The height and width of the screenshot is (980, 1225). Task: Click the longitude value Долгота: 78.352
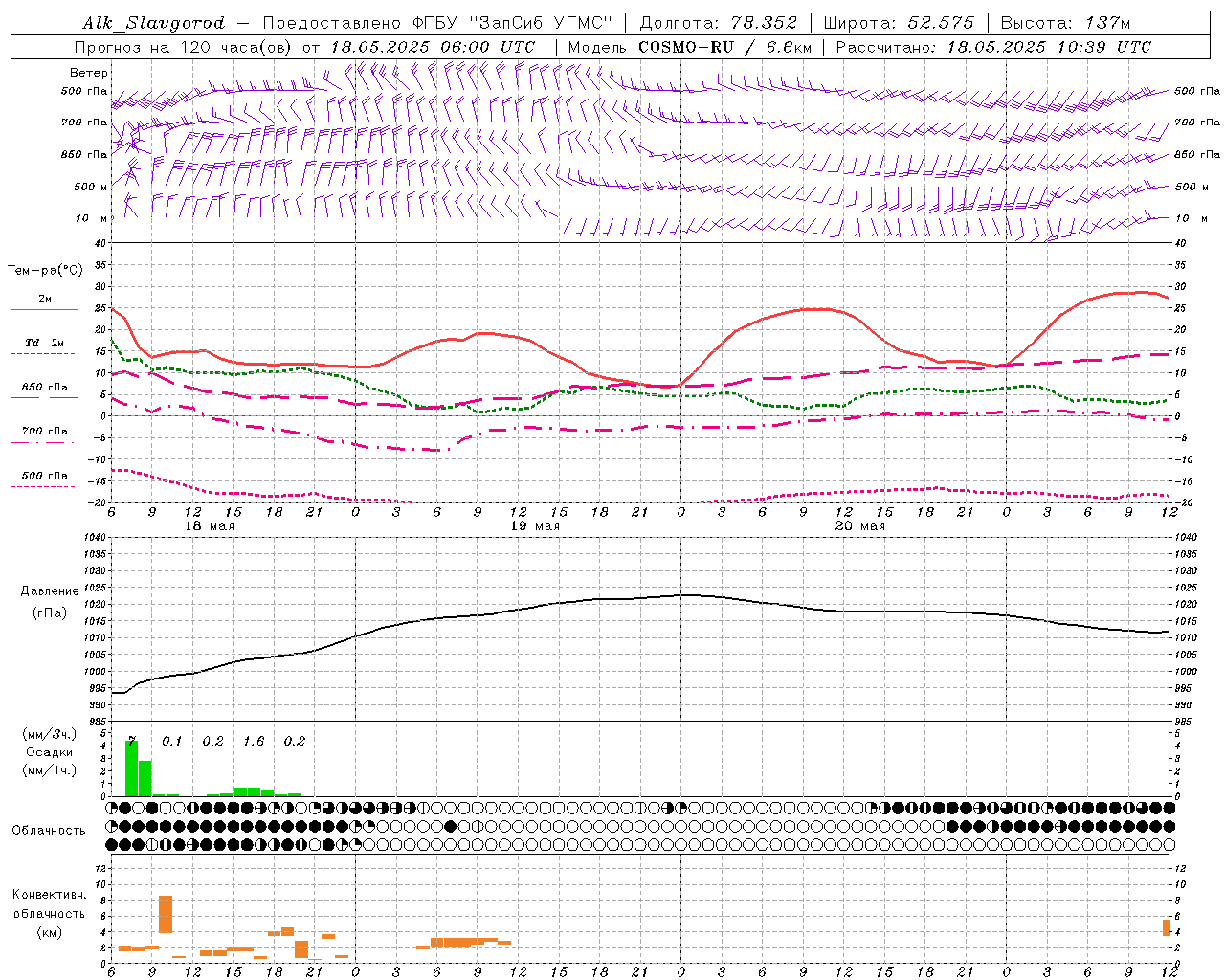point(718,23)
